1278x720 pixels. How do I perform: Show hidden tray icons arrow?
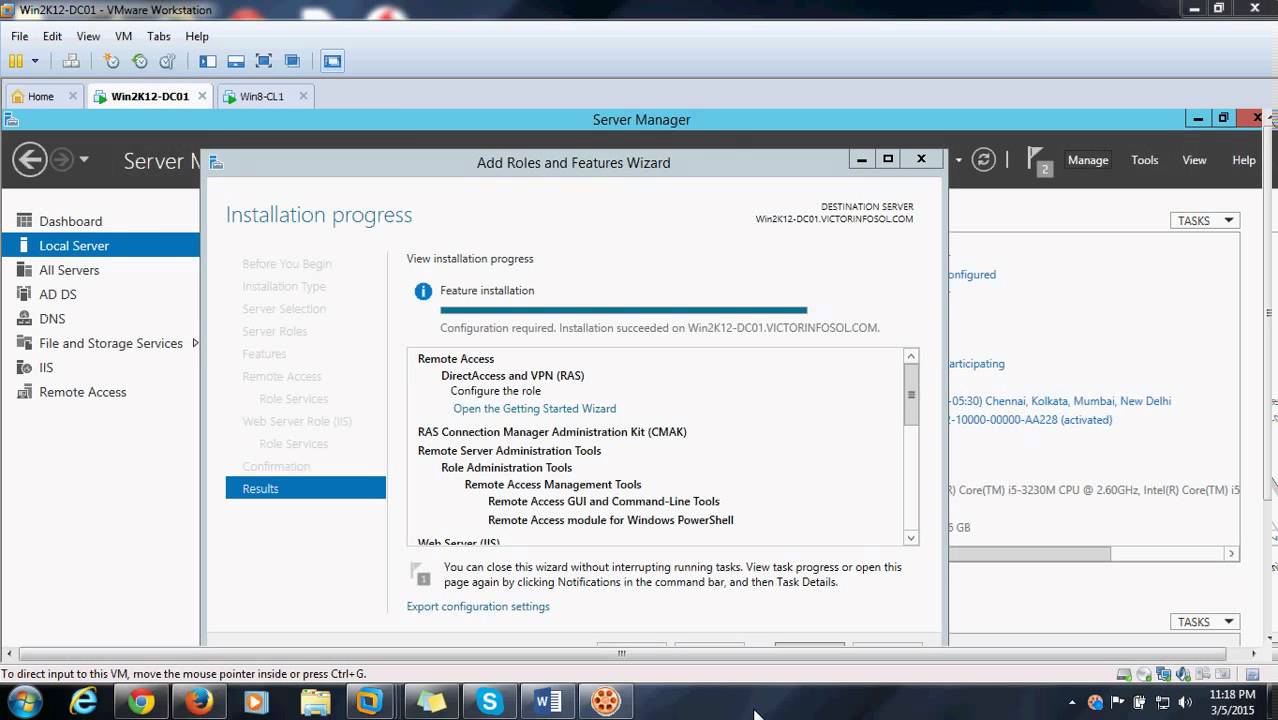point(1073,702)
